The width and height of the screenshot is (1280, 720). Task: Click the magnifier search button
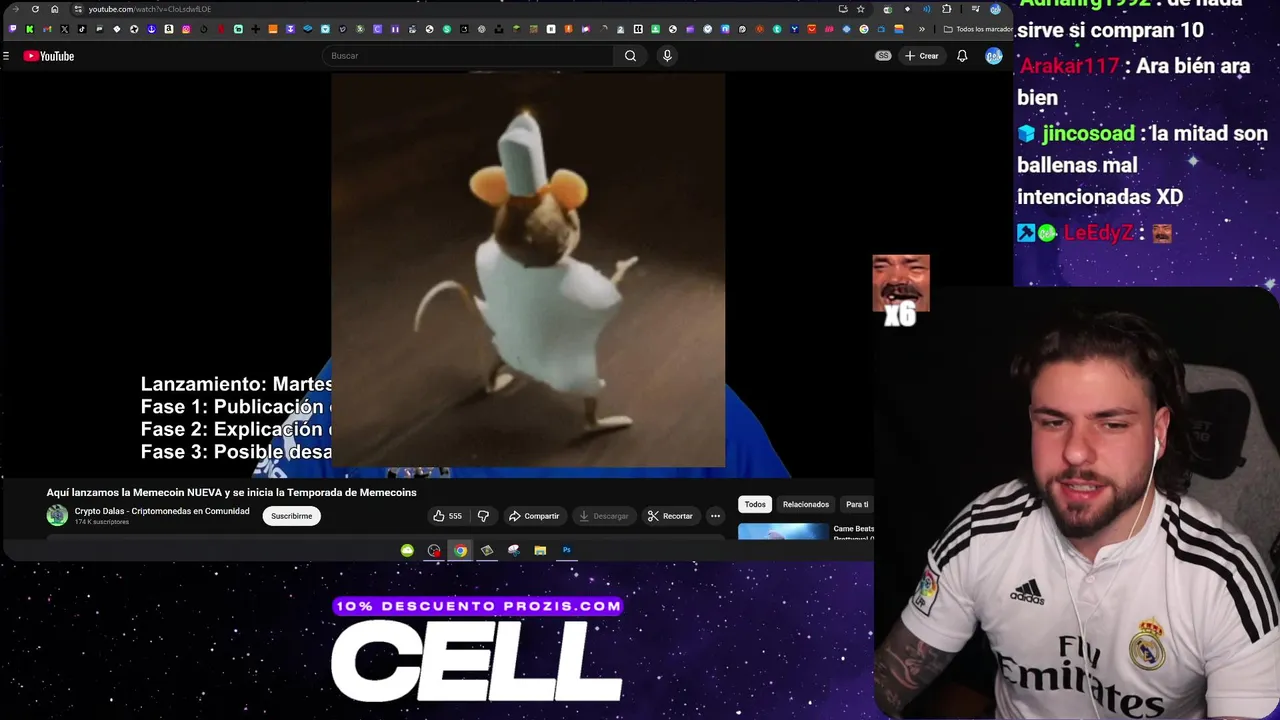tap(630, 56)
